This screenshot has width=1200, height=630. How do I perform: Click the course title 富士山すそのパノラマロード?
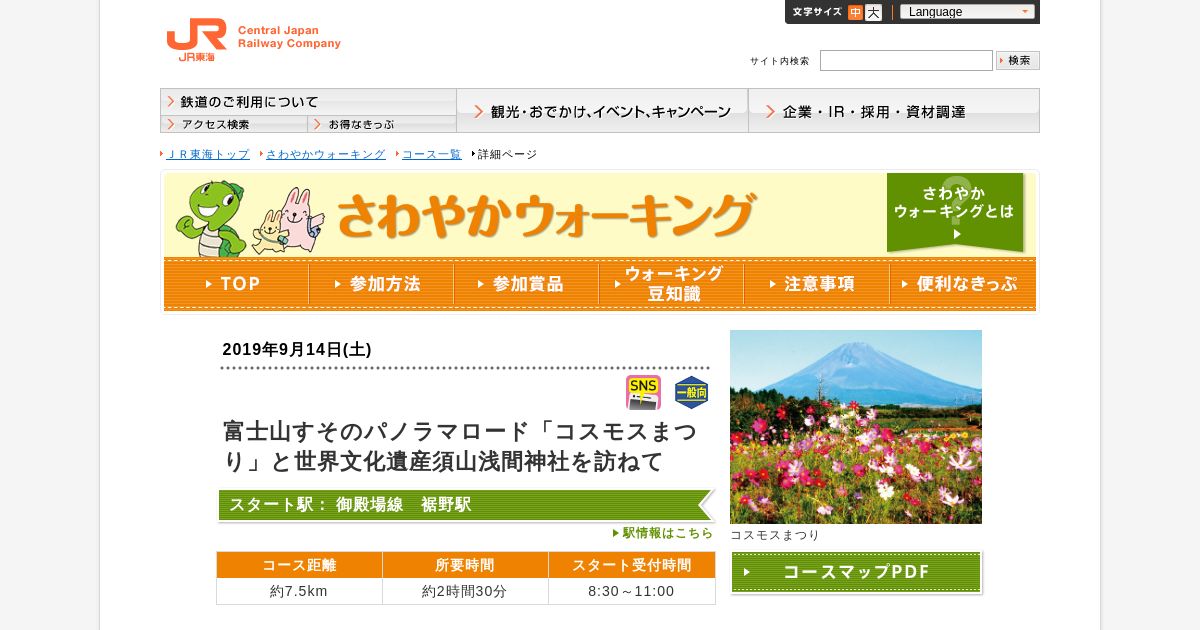(x=461, y=447)
